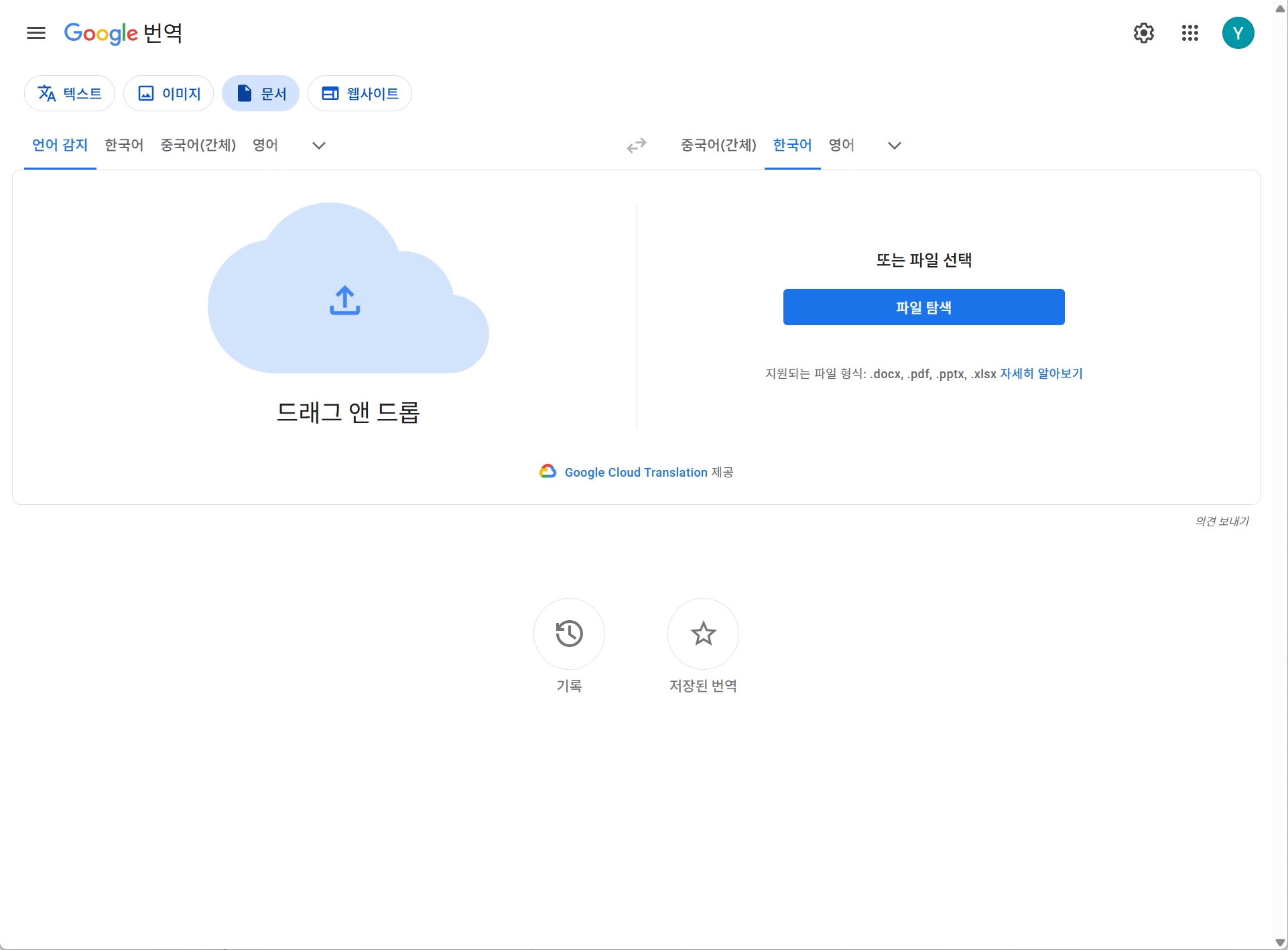
Task: Open settings gear icon
Action: tap(1144, 33)
